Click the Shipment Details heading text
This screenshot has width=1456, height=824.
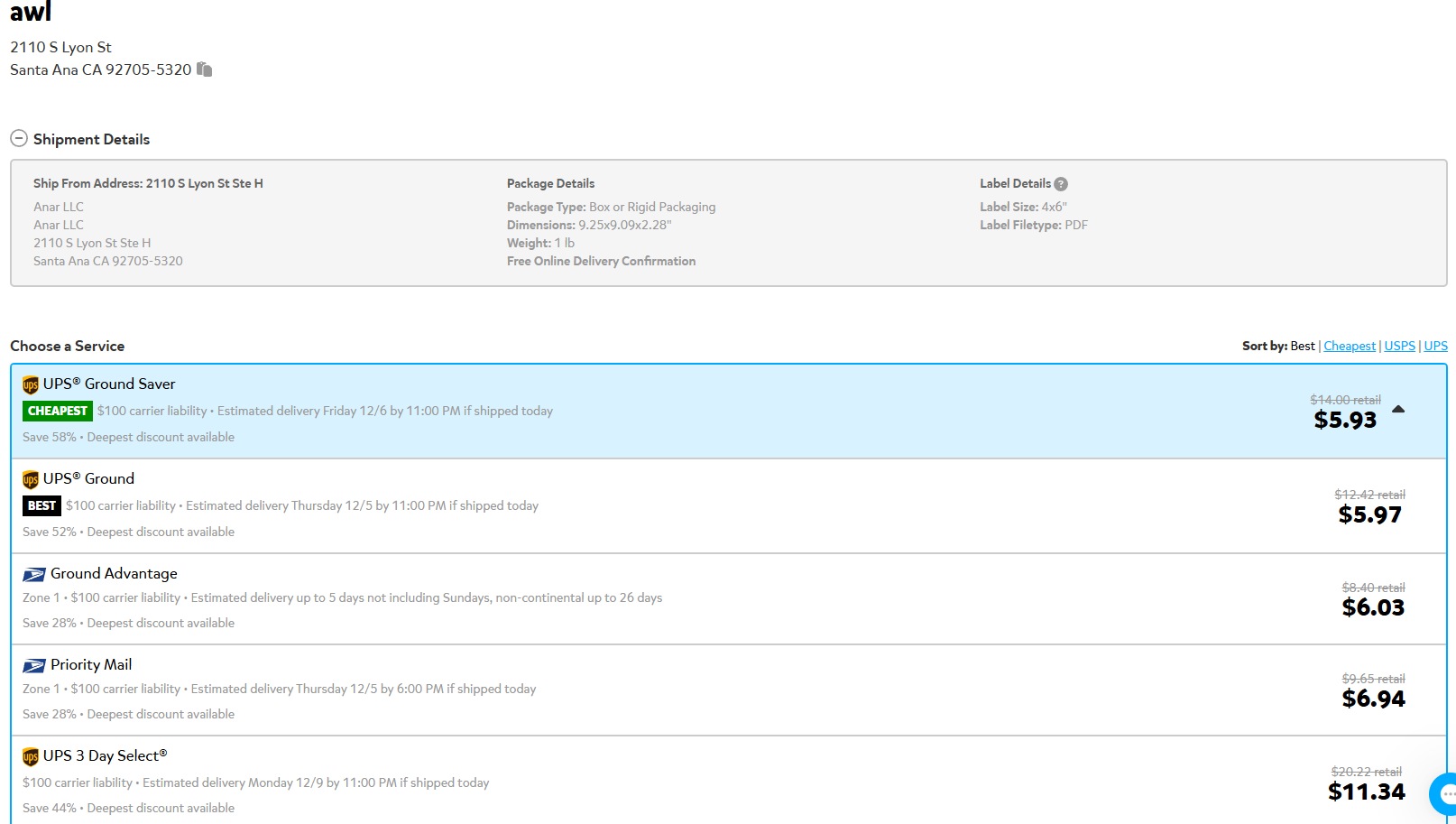pos(91,139)
